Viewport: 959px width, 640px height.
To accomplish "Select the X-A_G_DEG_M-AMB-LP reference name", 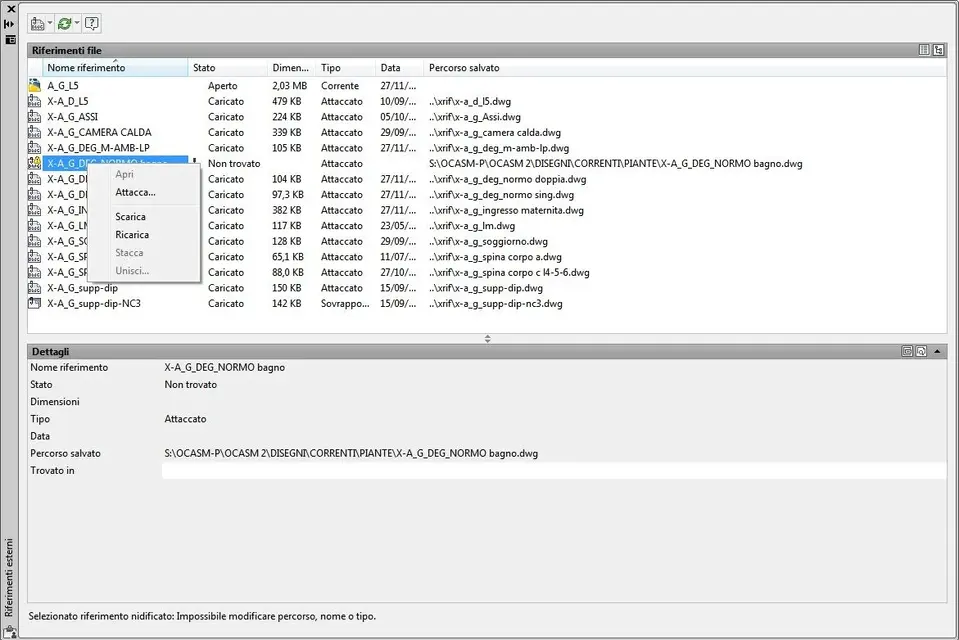I will pos(98,147).
